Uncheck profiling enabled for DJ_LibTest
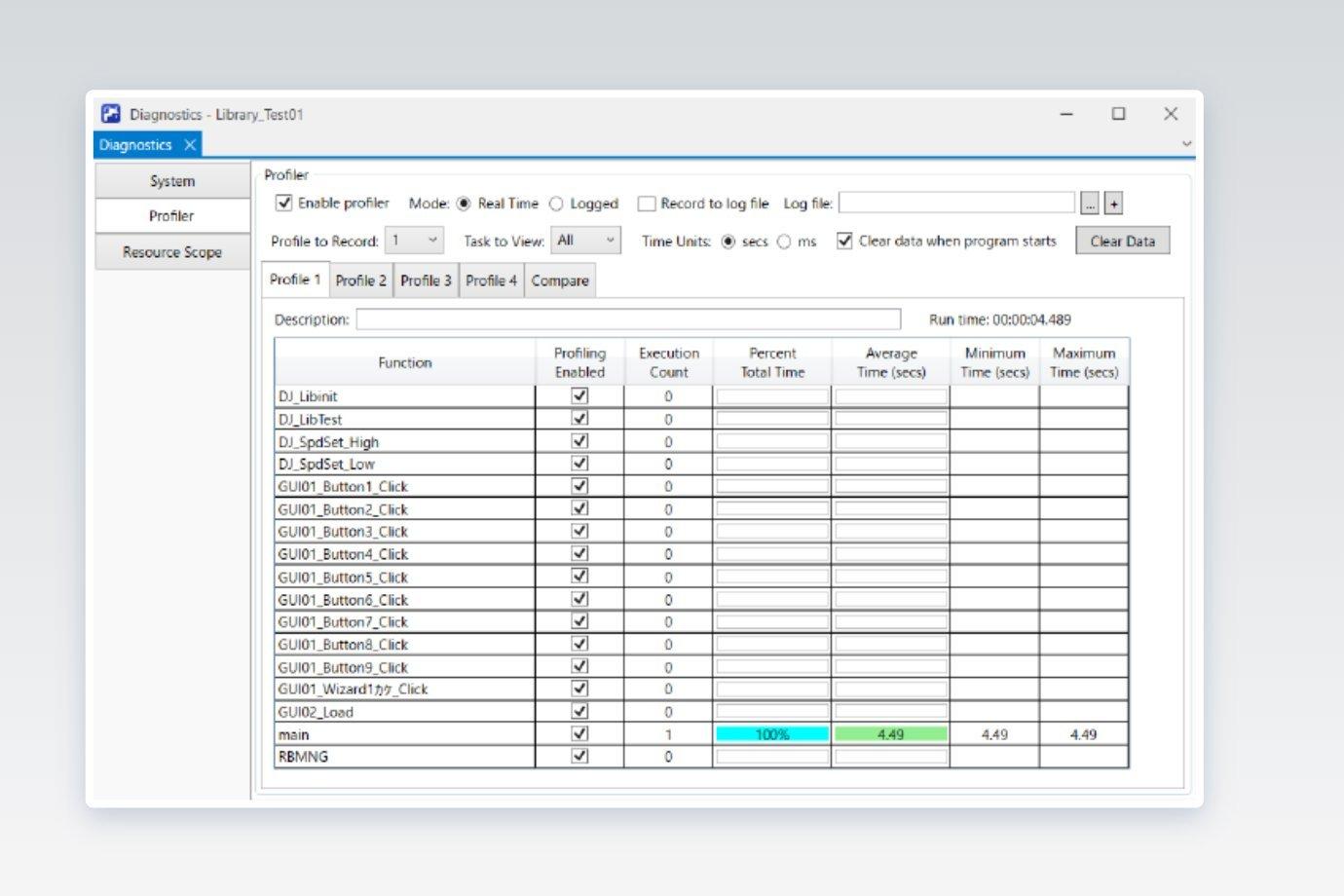 [x=579, y=419]
